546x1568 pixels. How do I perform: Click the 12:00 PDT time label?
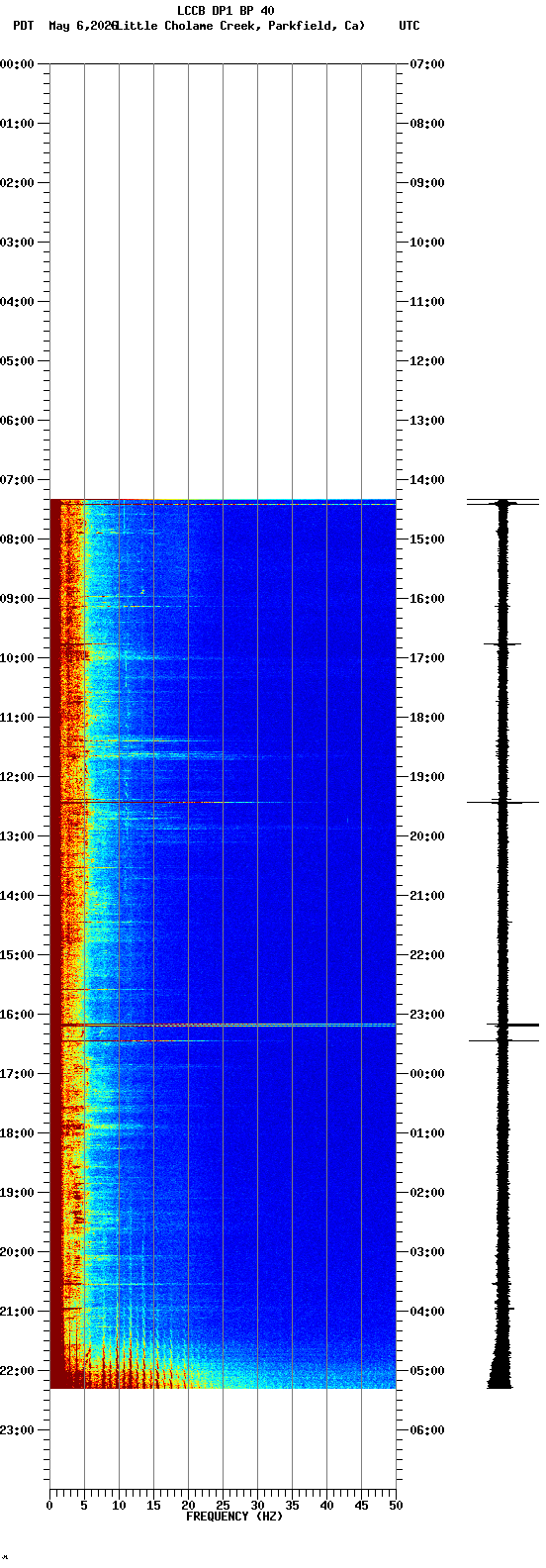click(x=17, y=777)
